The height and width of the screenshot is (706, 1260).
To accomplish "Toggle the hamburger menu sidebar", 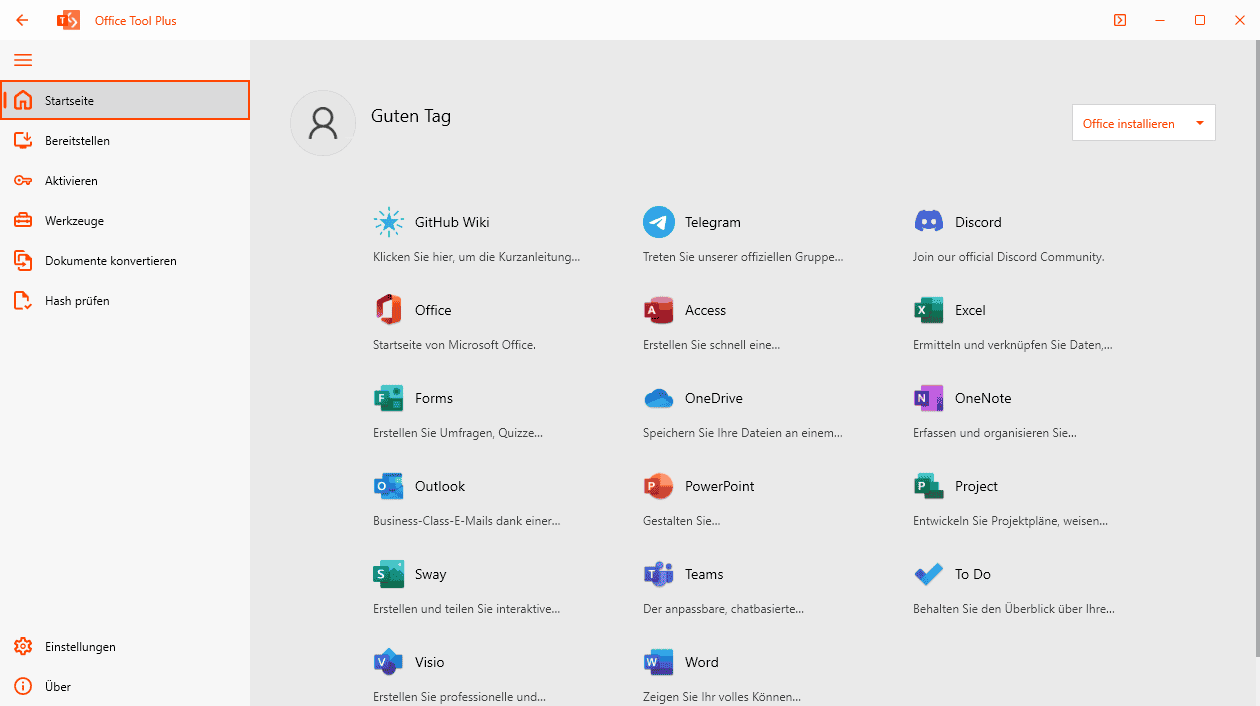I will point(23,60).
